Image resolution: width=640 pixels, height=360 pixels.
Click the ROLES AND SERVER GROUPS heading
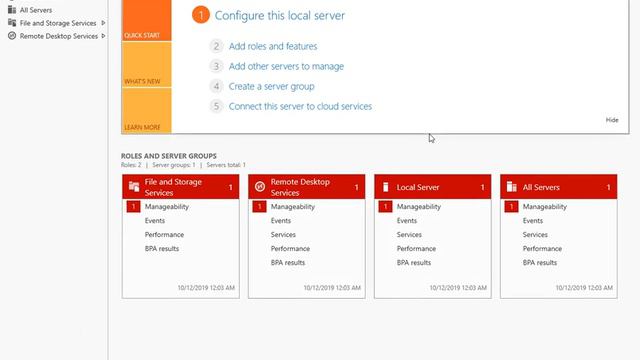coord(169,156)
